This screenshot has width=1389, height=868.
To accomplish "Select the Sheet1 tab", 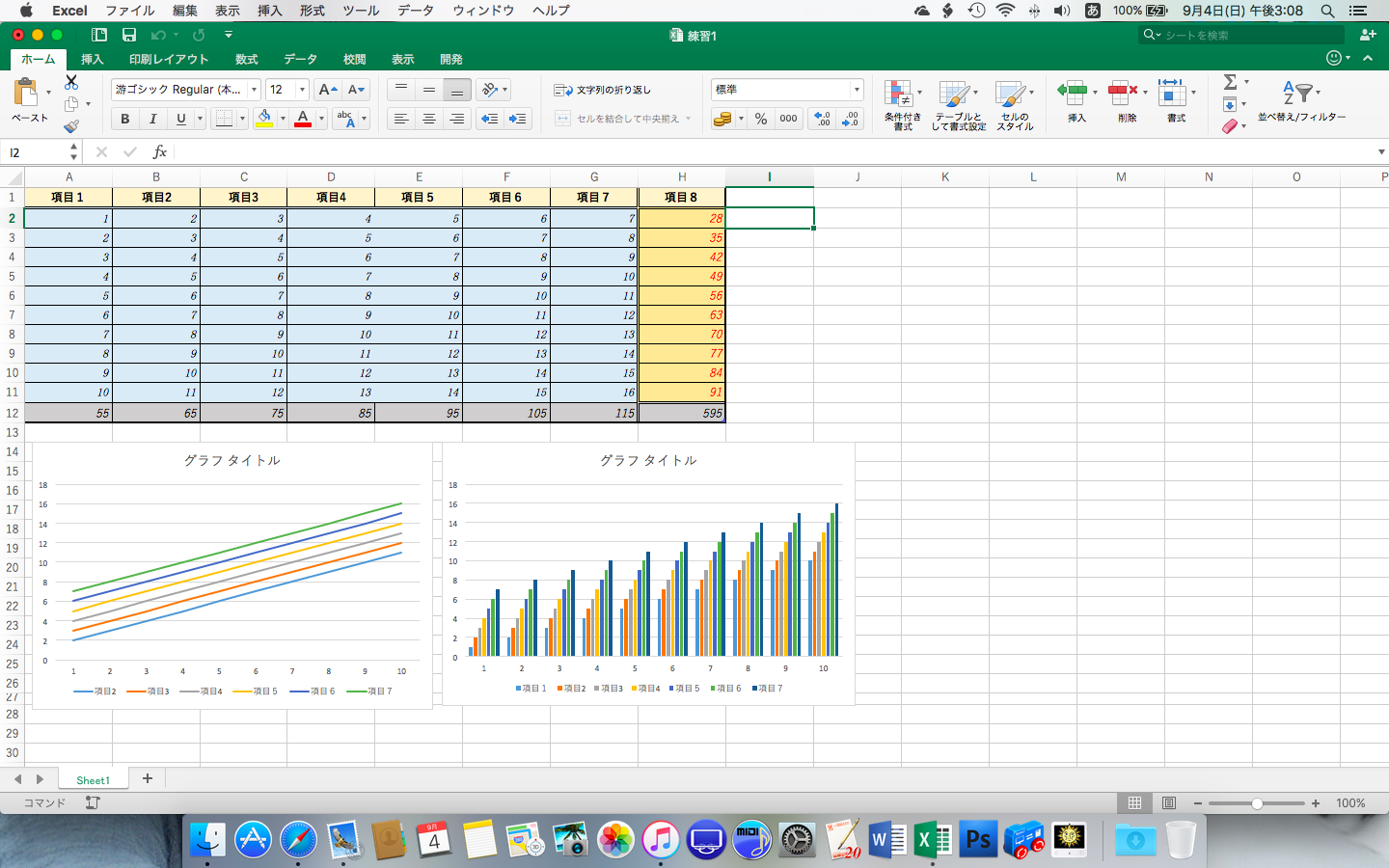I will pos(94,779).
